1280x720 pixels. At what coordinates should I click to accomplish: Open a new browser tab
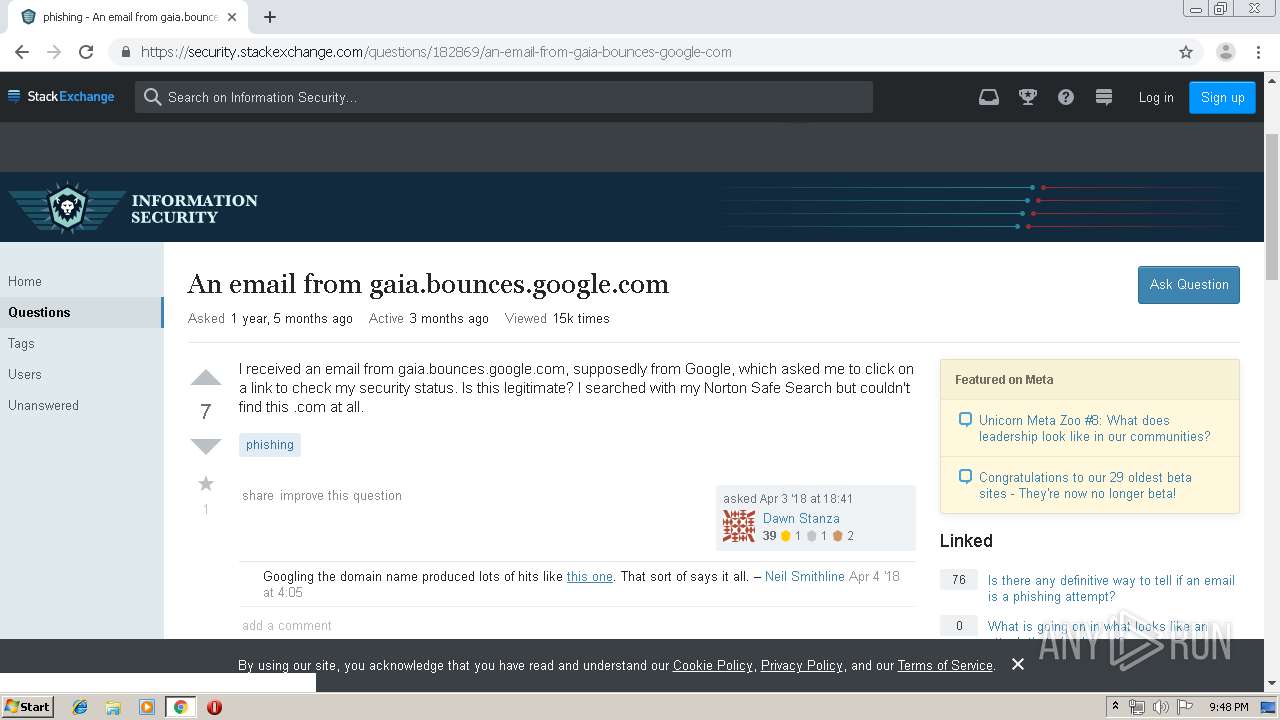pos(270,17)
